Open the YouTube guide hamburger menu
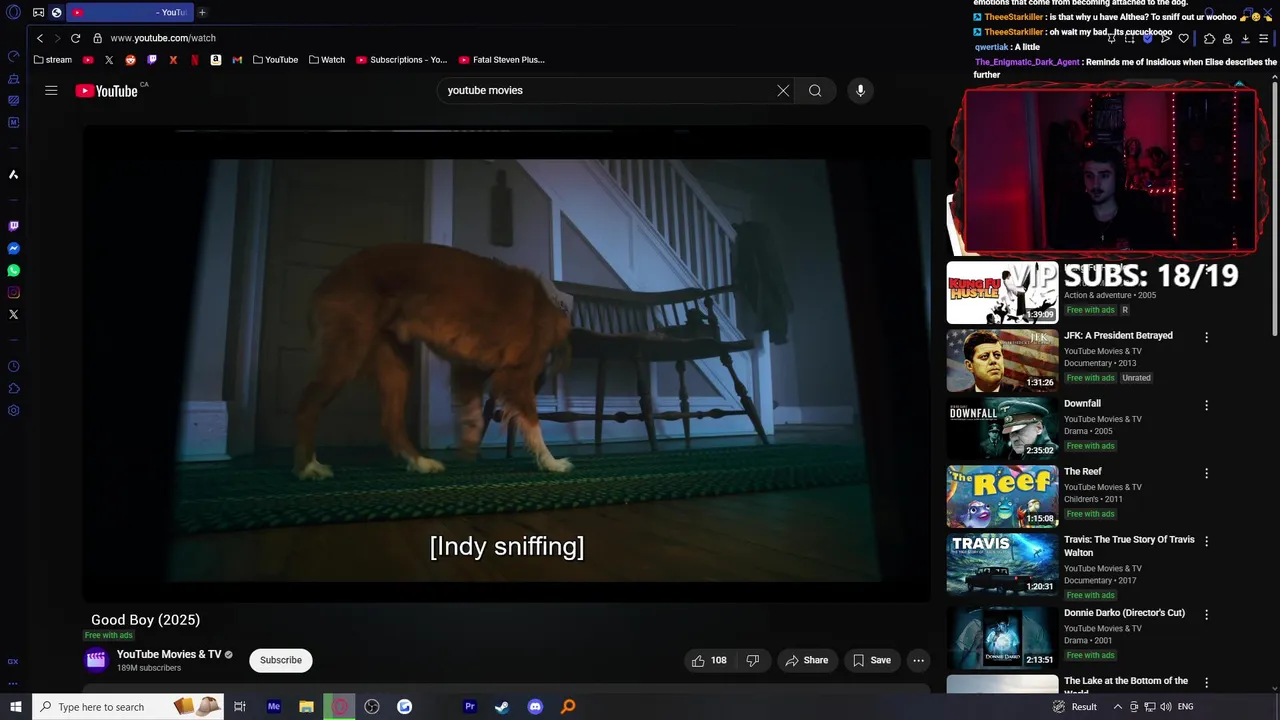This screenshot has width=1280, height=720. click(51, 90)
